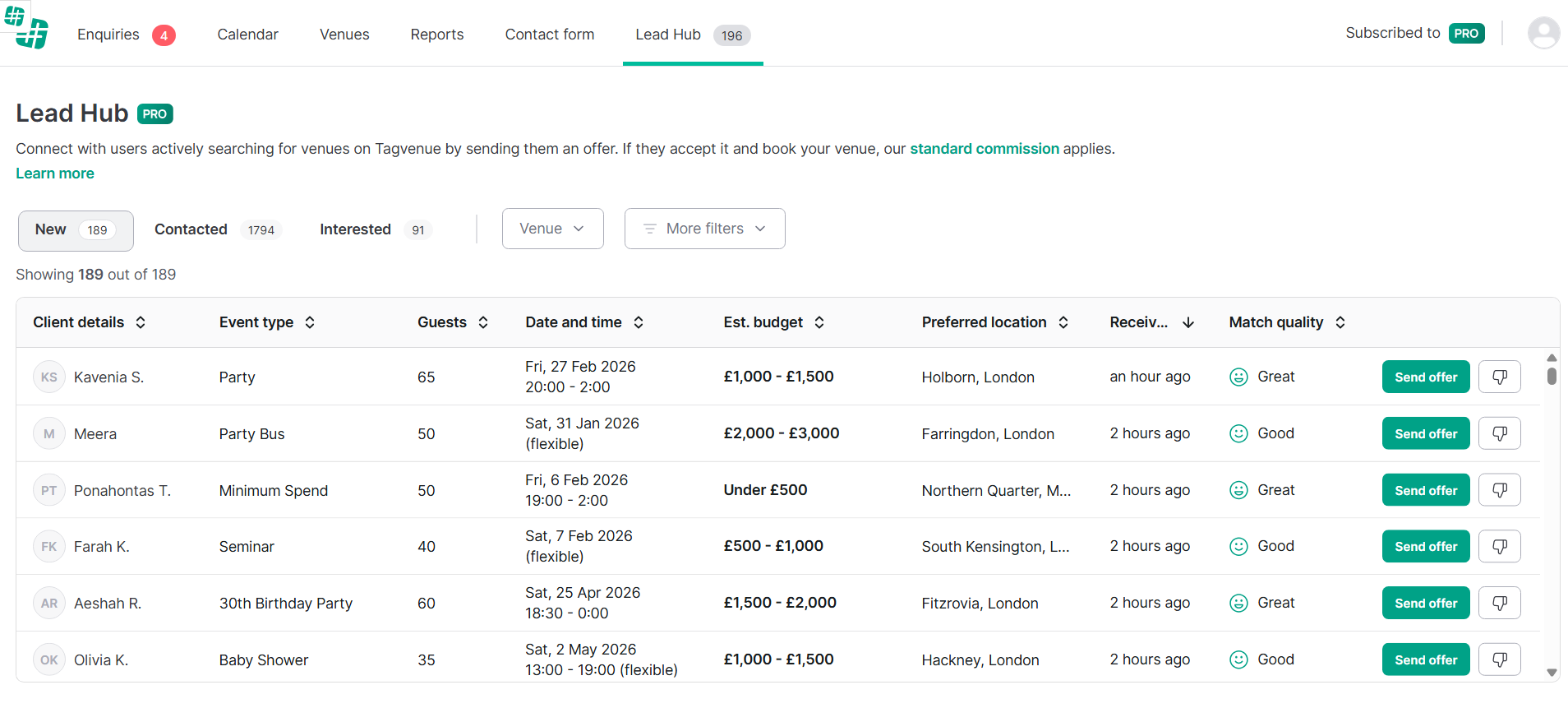Select the New leads filter

click(76, 230)
